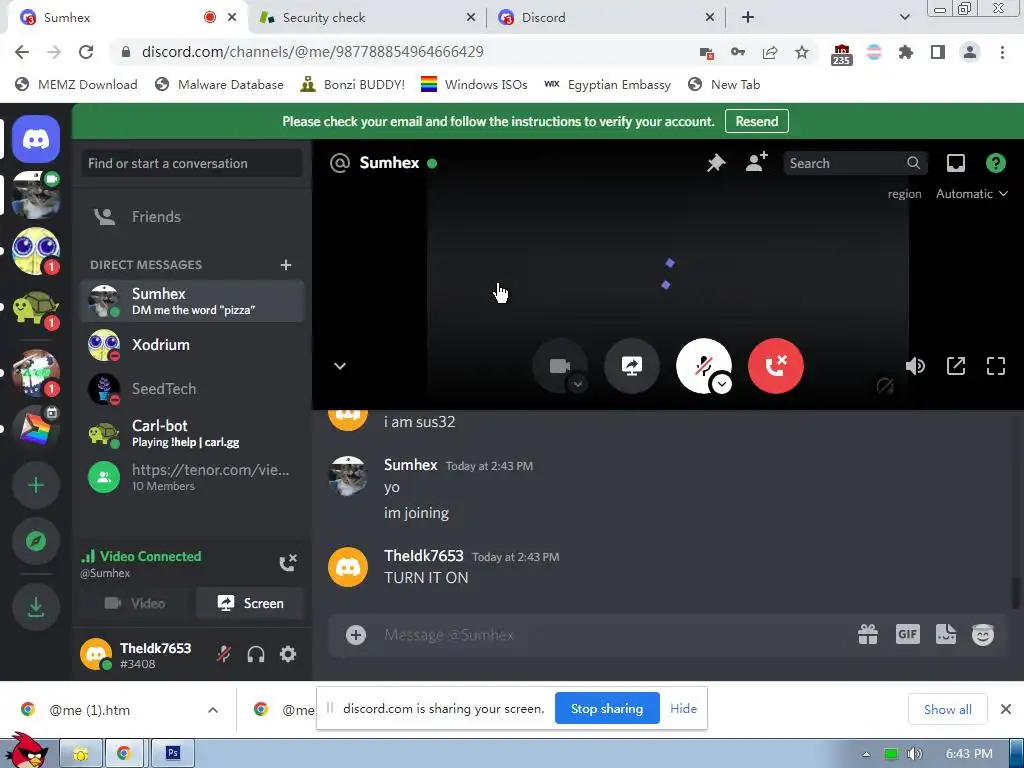Open the pride flag server icon
The image size is (1024, 768).
coord(36,428)
